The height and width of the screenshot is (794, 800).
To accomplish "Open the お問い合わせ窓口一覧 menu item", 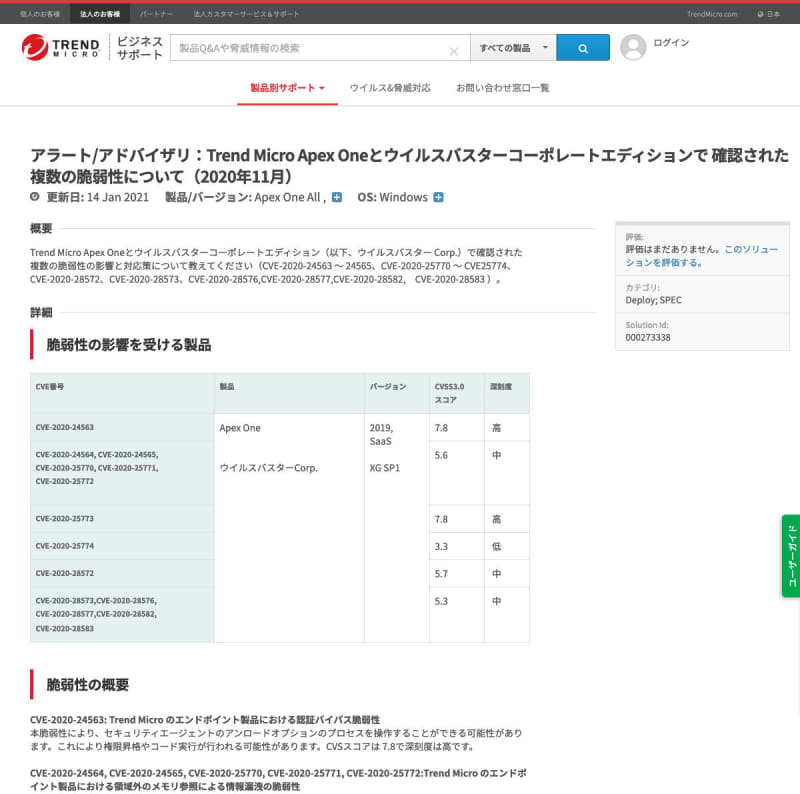I will coord(503,88).
